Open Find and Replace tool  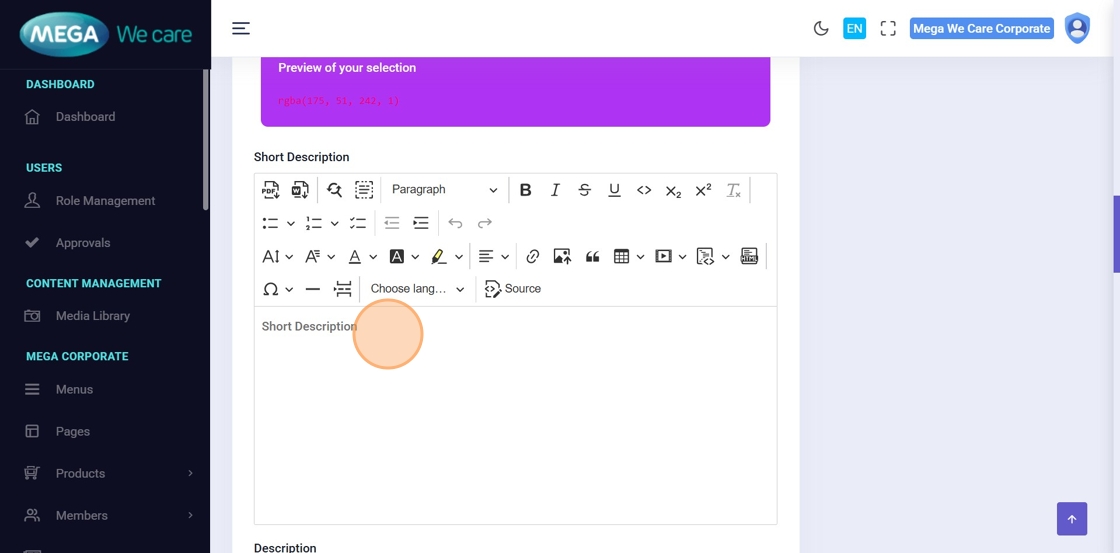[x=335, y=190]
